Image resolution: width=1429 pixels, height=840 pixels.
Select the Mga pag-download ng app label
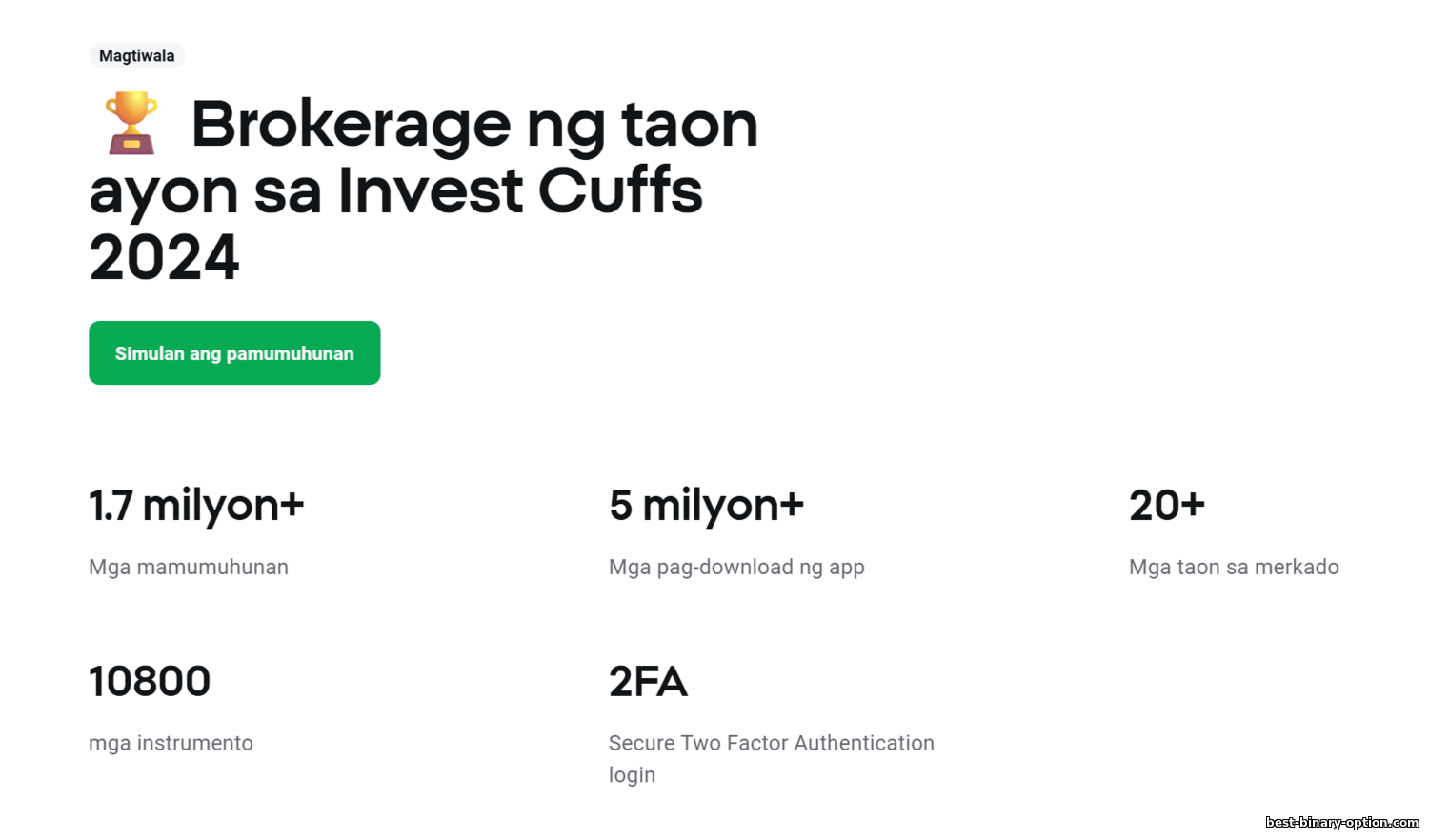pos(736,568)
